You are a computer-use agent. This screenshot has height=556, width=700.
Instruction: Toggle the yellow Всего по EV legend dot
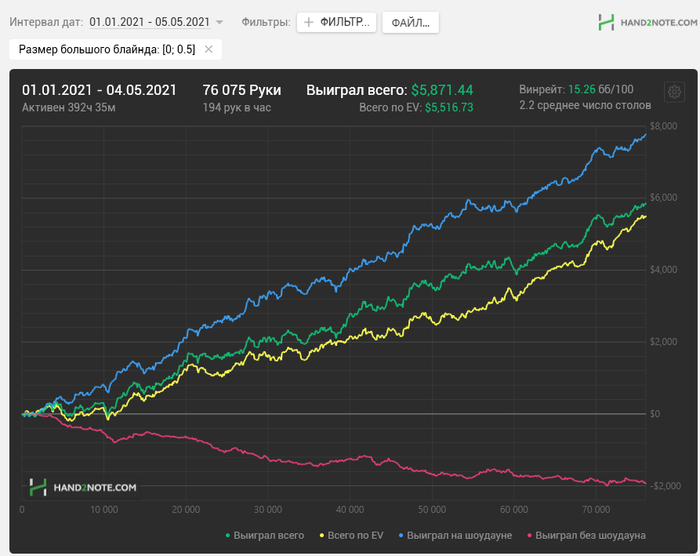321,535
